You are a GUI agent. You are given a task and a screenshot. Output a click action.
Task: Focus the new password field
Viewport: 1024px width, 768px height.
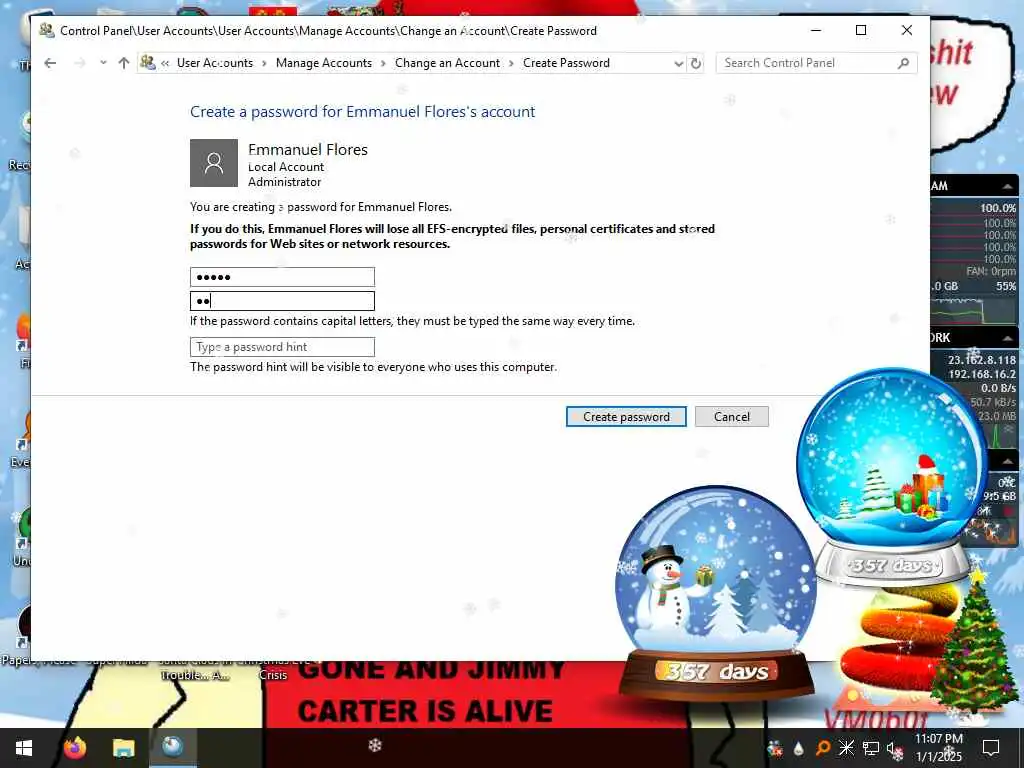pos(282,277)
